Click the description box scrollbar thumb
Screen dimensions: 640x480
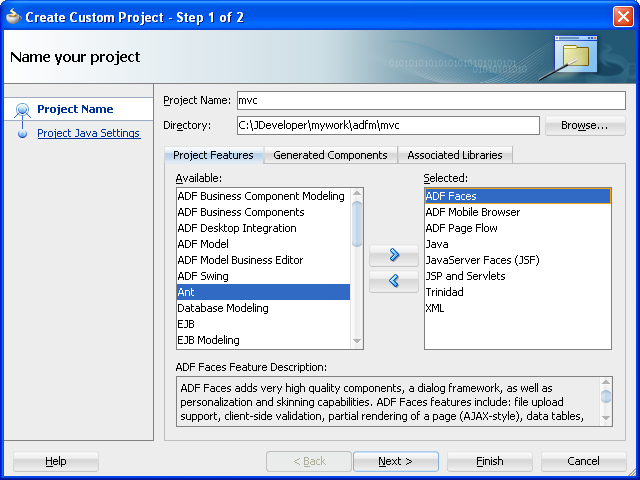pos(606,396)
